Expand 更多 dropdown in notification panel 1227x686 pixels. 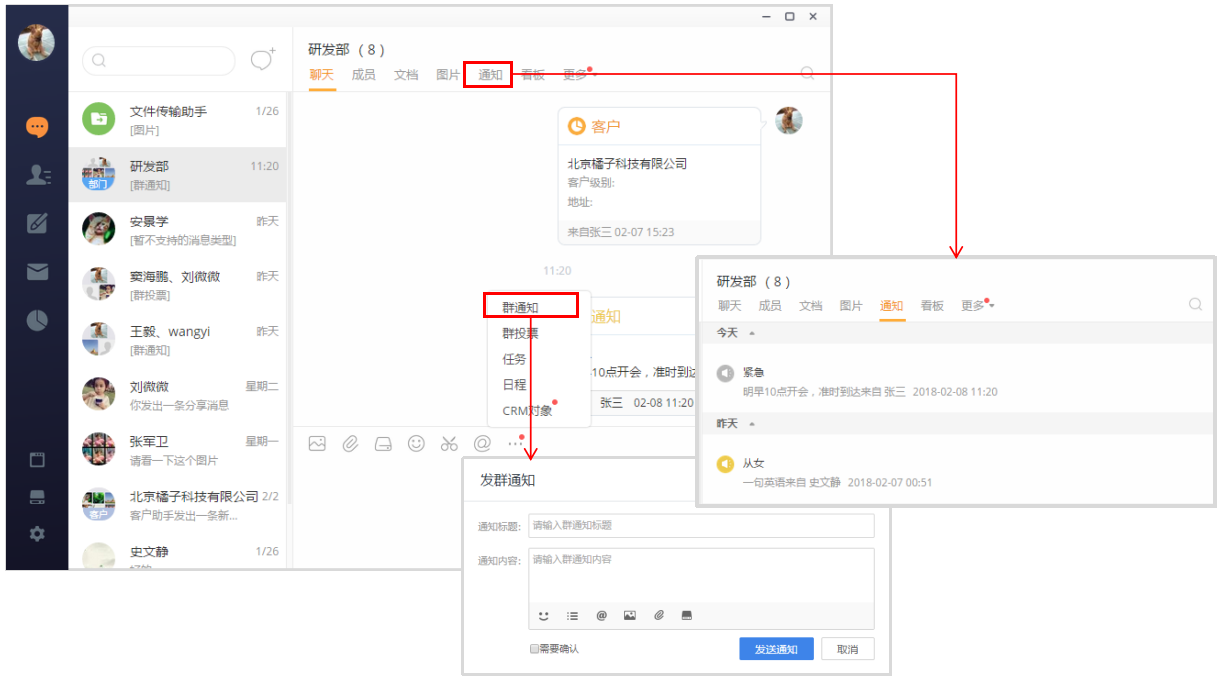[977, 306]
